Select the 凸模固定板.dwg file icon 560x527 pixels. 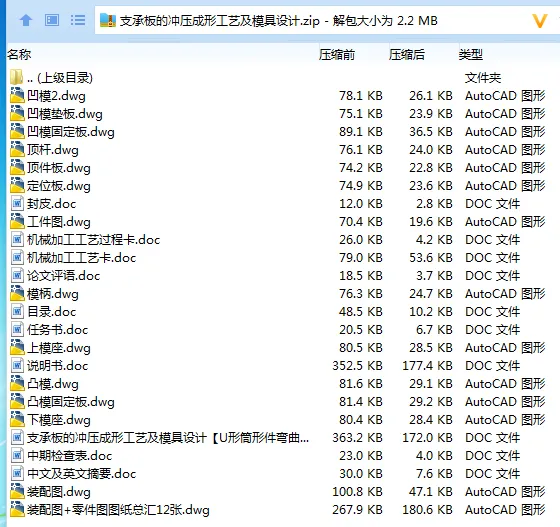pos(17,401)
